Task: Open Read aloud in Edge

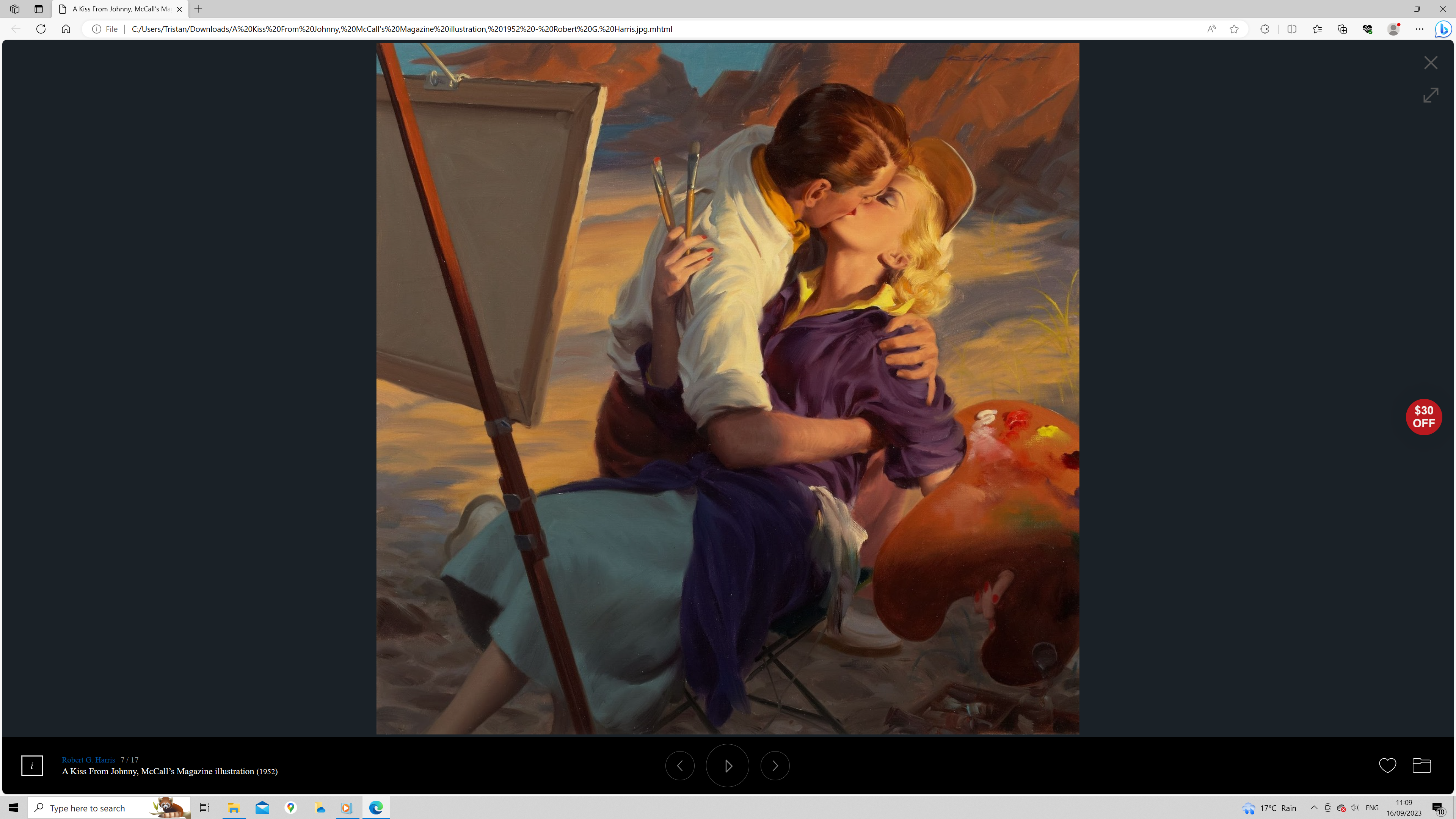Action: coord(1211,29)
